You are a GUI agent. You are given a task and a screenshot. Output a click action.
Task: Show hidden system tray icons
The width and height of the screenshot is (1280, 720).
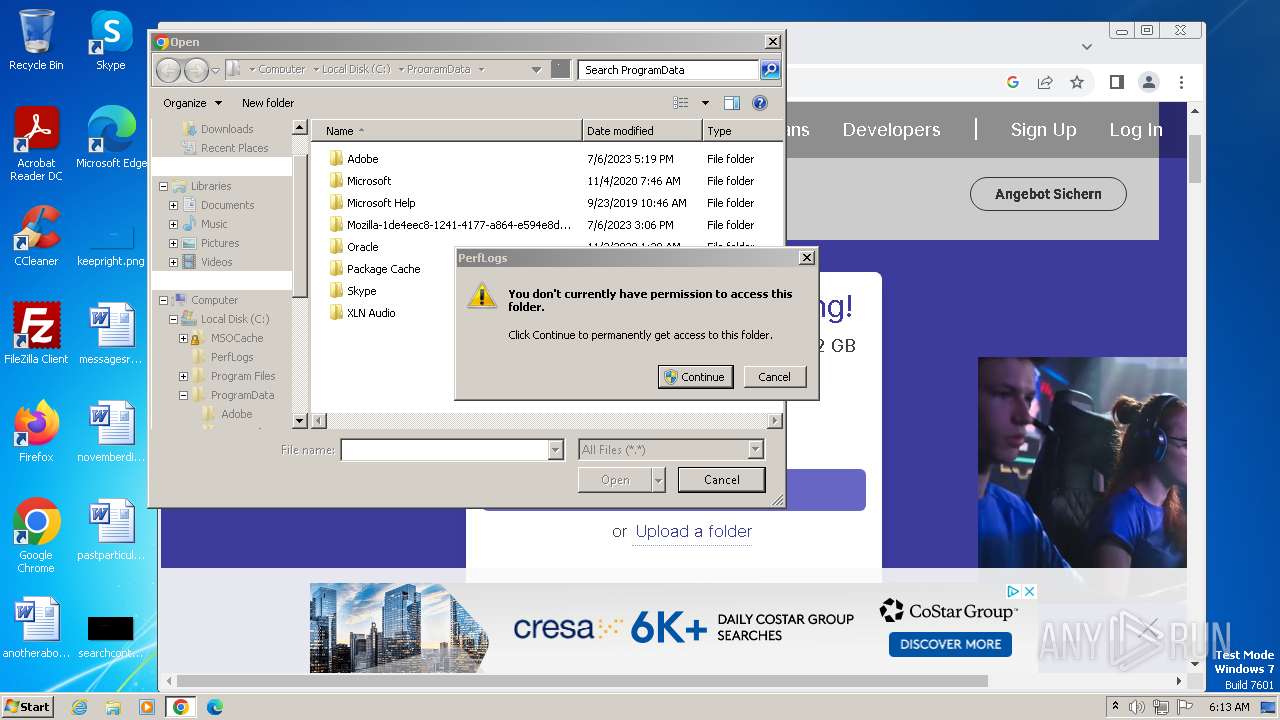(1115, 707)
